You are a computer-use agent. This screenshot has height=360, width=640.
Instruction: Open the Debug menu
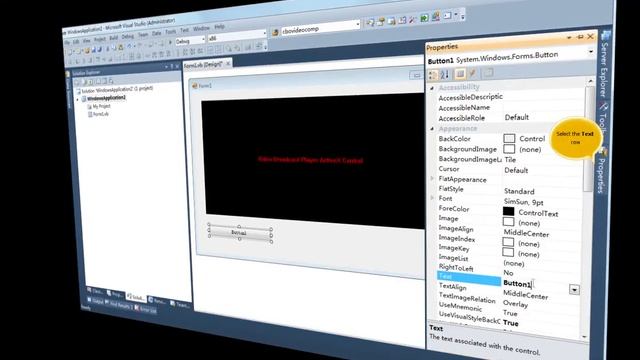point(127,36)
